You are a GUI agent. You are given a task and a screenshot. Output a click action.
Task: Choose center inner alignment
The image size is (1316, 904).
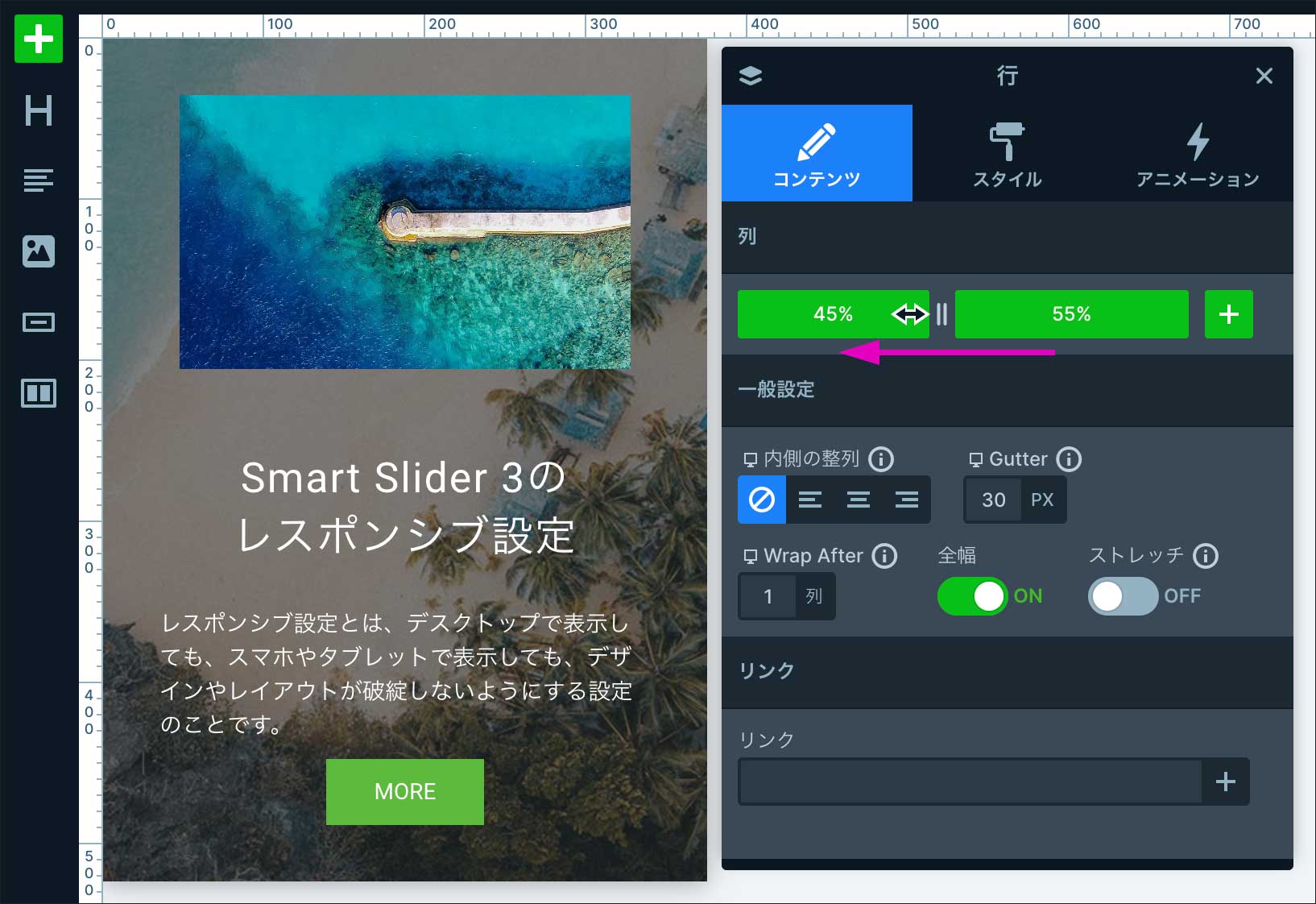(859, 500)
